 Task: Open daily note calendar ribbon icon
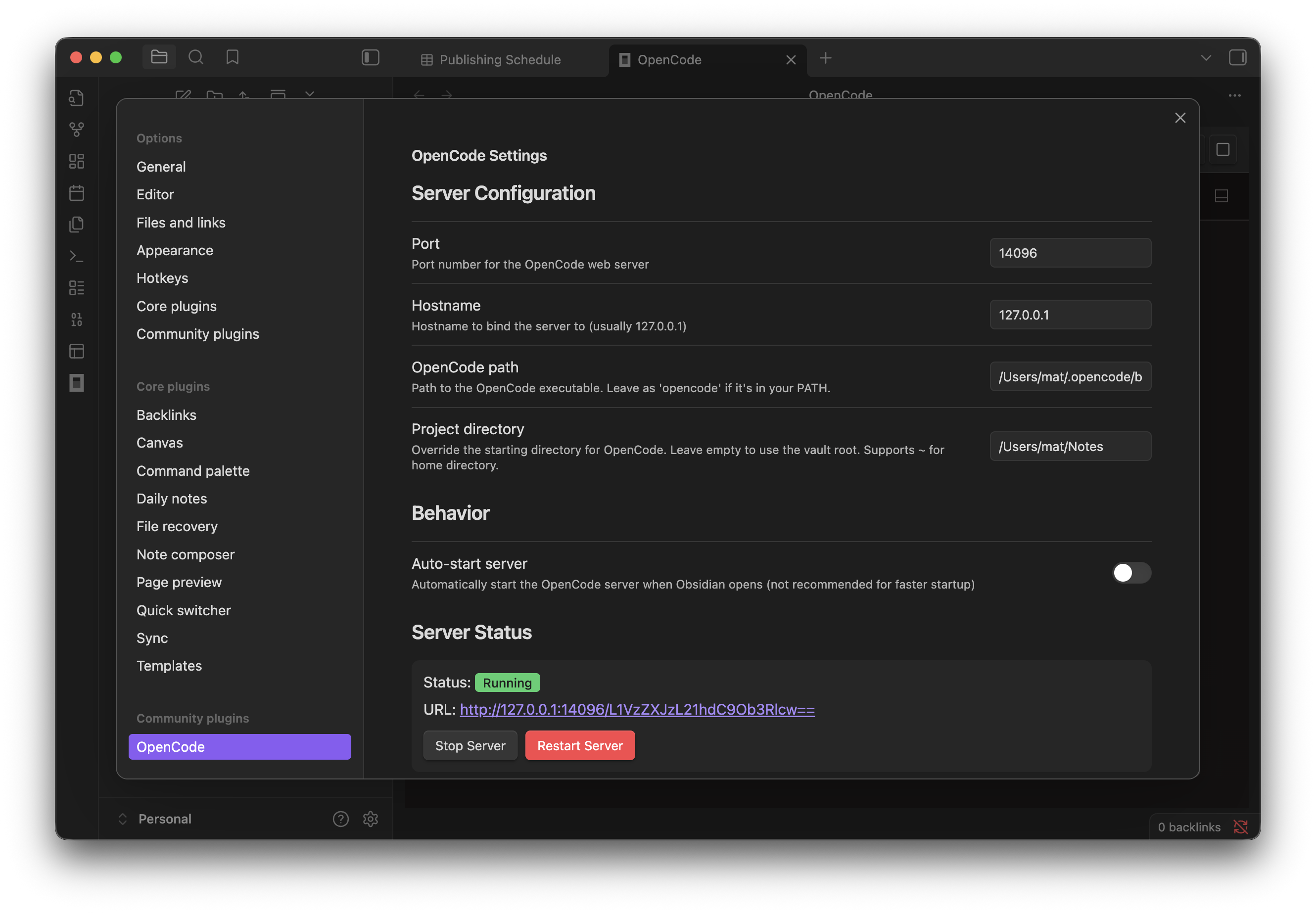77,193
